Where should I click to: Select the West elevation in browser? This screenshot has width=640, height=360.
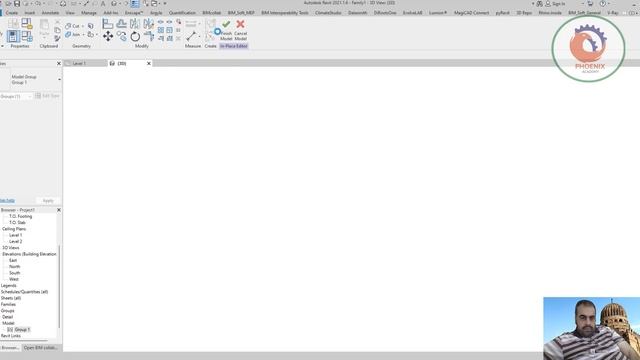tap(13, 279)
